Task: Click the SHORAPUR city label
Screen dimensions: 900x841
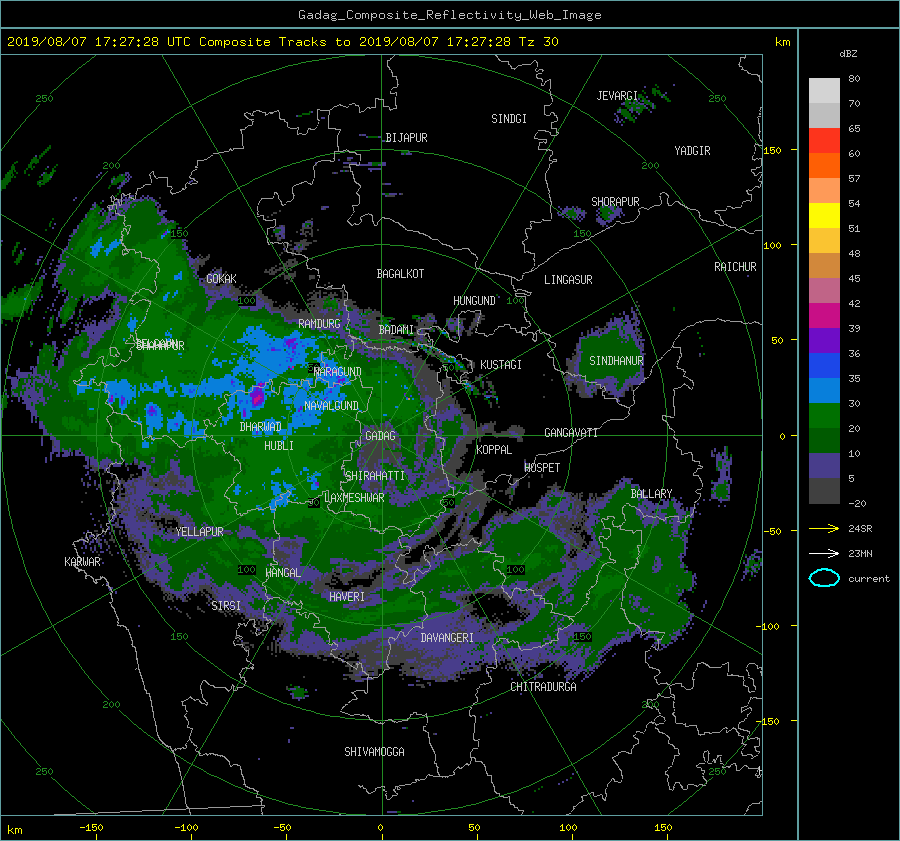Action: click(x=615, y=202)
